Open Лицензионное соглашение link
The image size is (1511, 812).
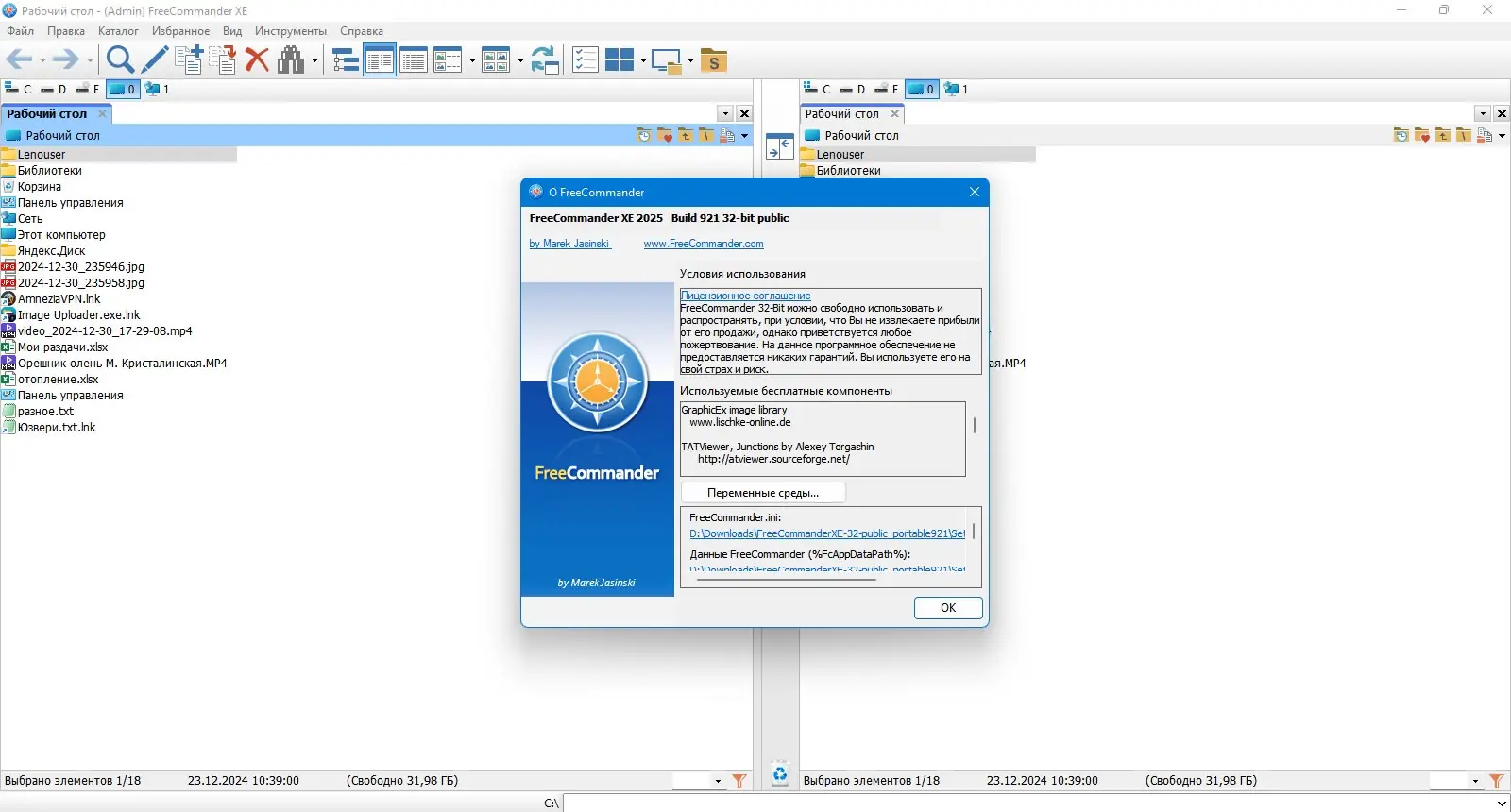pyautogui.click(x=746, y=296)
